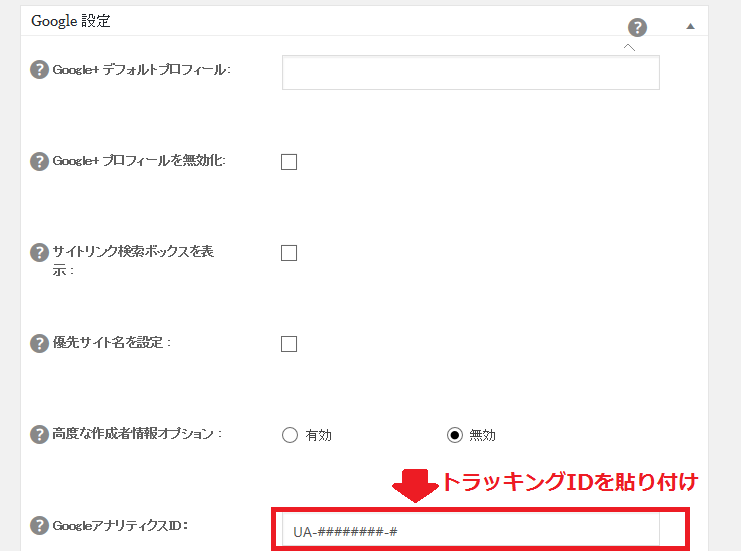
Task: Focus the Google+ デフォルトプロフィール text field
Action: pos(471,72)
